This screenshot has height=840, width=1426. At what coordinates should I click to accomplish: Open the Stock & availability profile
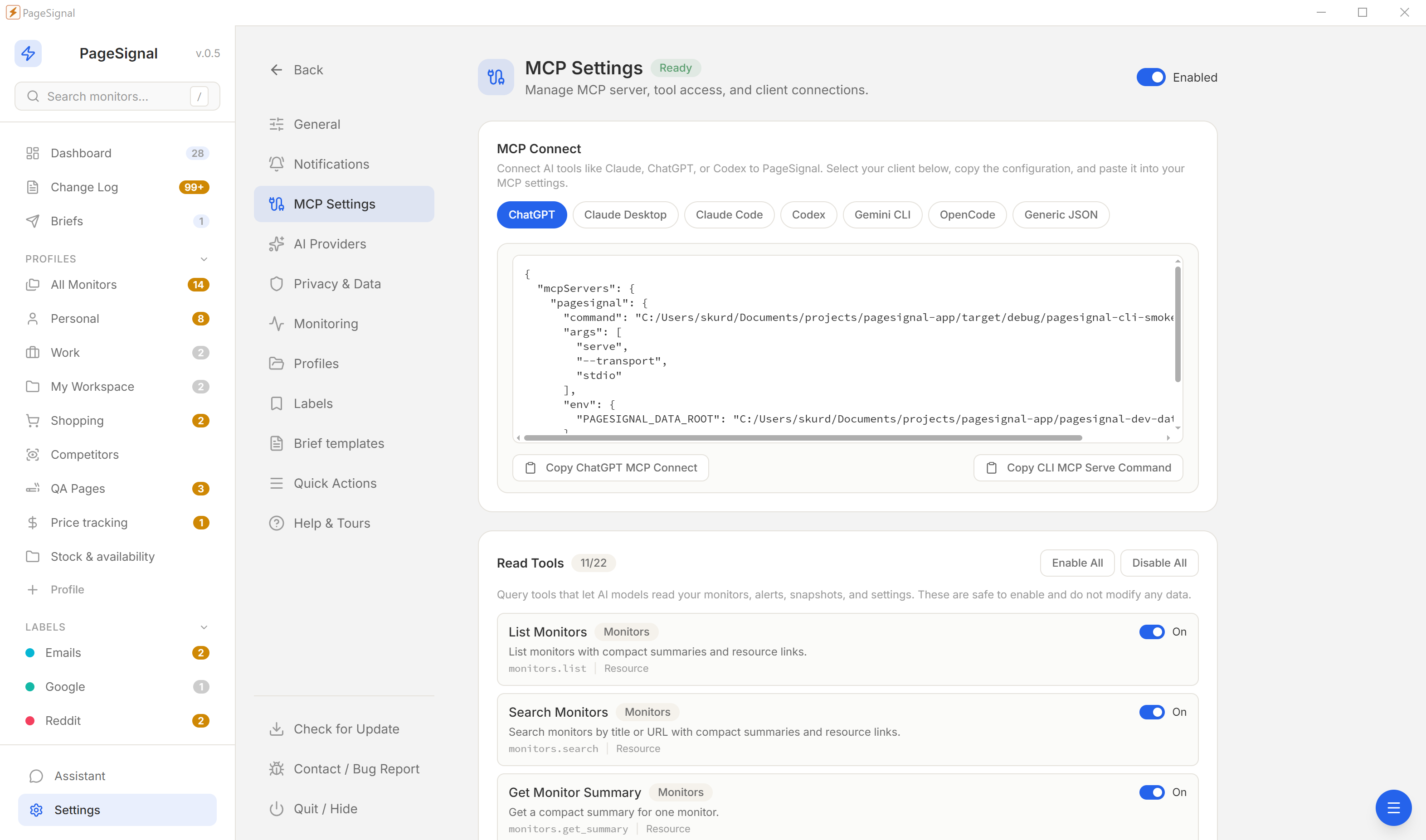117,556
